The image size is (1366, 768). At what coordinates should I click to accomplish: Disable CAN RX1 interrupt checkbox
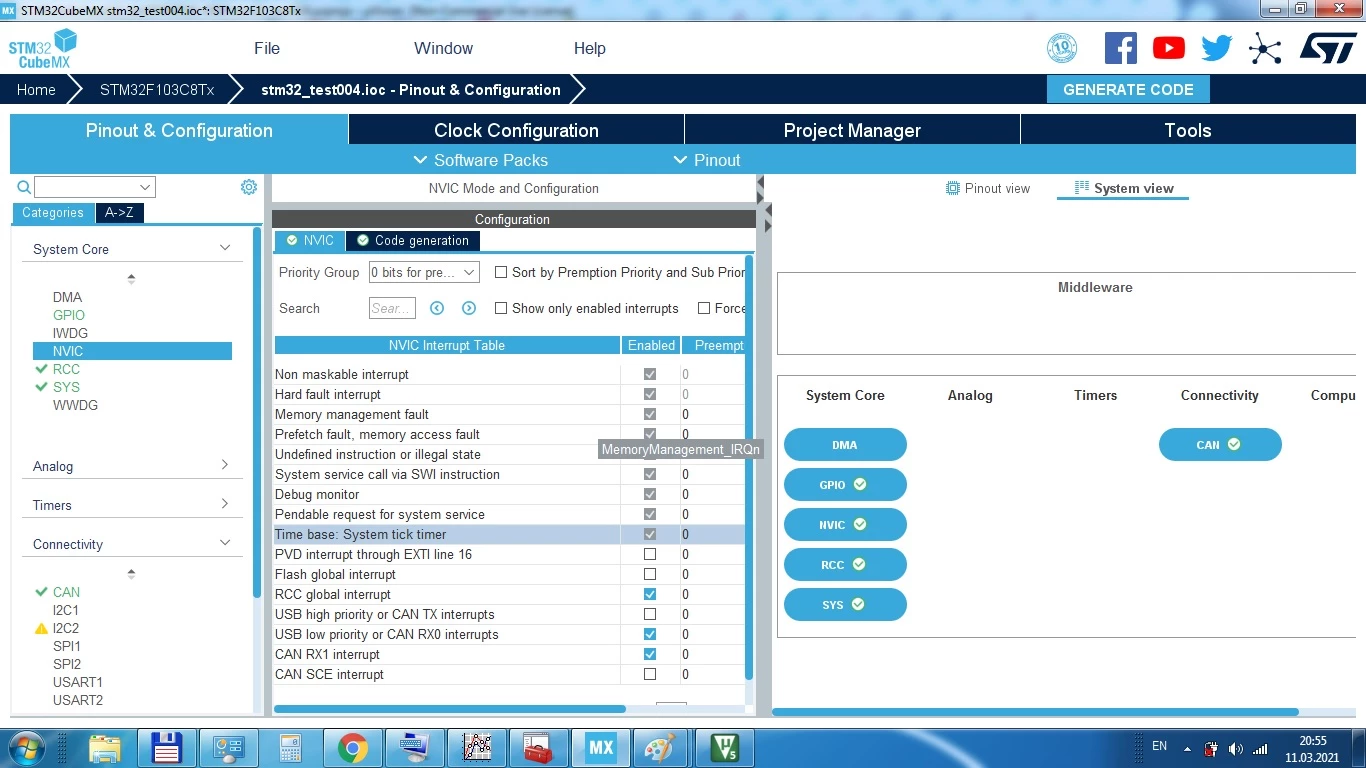(650, 654)
